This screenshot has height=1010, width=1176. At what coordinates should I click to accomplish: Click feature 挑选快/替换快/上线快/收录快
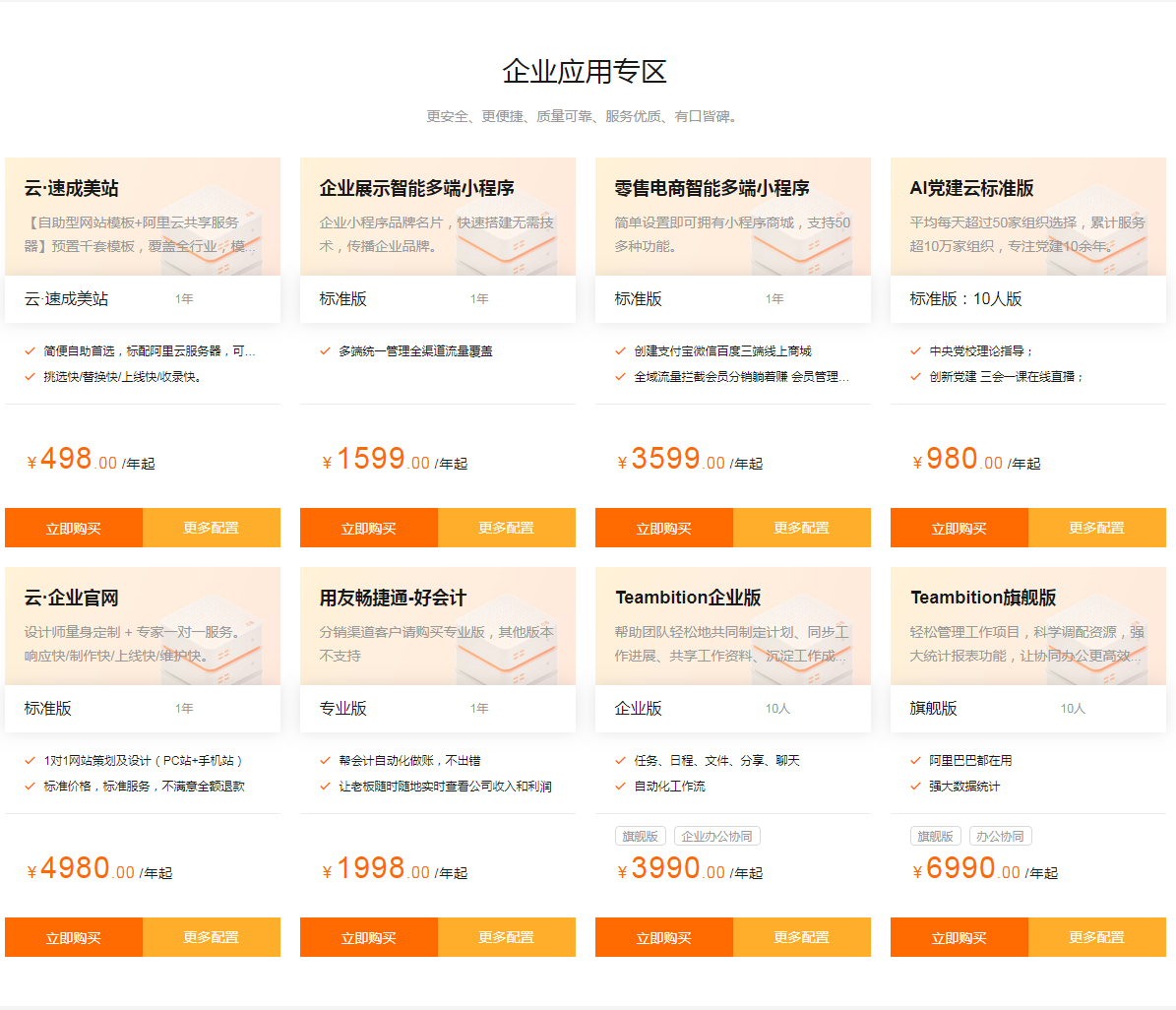coord(122,377)
